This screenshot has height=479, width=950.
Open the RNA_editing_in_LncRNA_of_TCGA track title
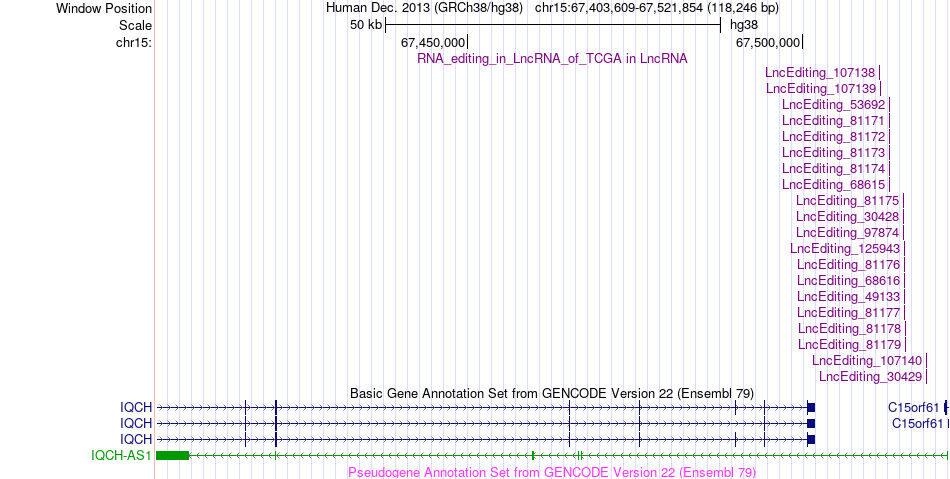(x=552, y=59)
